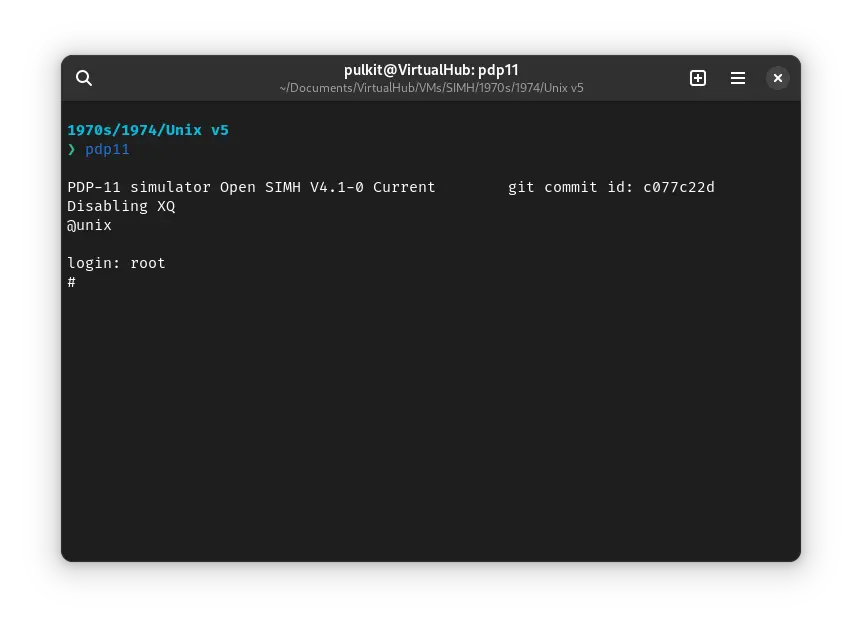
Task: Click the blue arrow prompt symbol
Action: point(71,149)
